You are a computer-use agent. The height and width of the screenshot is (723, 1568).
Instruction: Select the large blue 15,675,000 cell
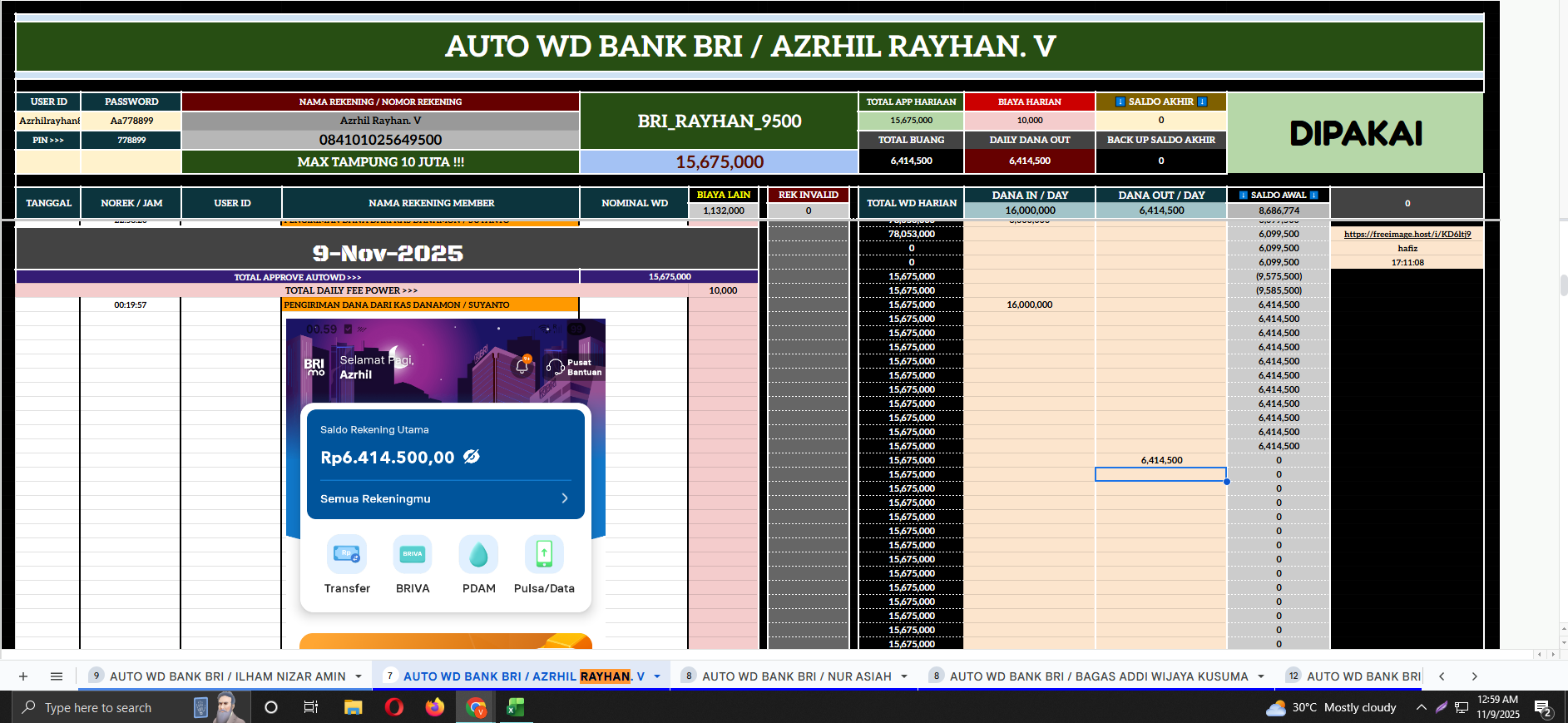tap(720, 161)
